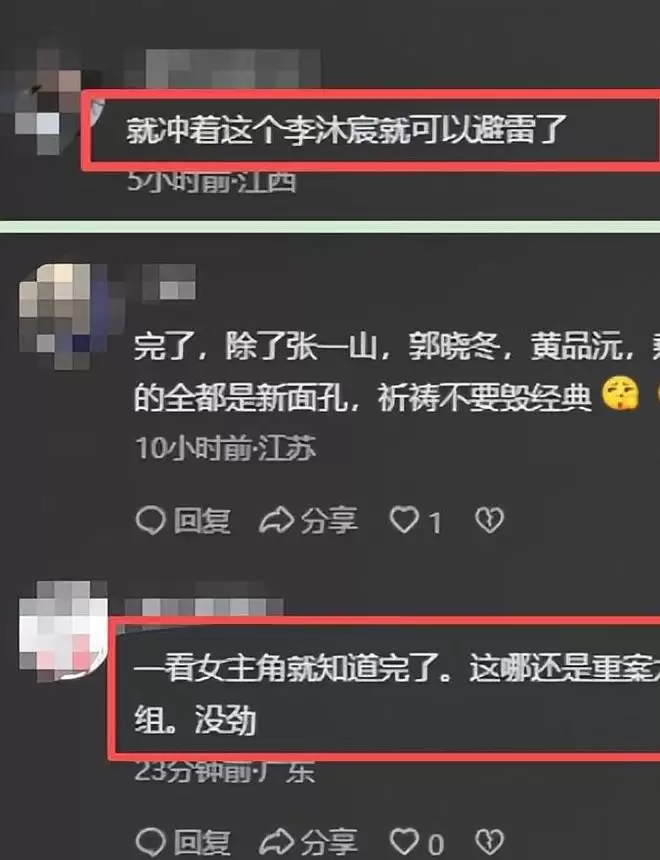Like the Guangdong comment with the heart icon
The height and width of the screenshot is (860, 660).
tap(404, 842)
